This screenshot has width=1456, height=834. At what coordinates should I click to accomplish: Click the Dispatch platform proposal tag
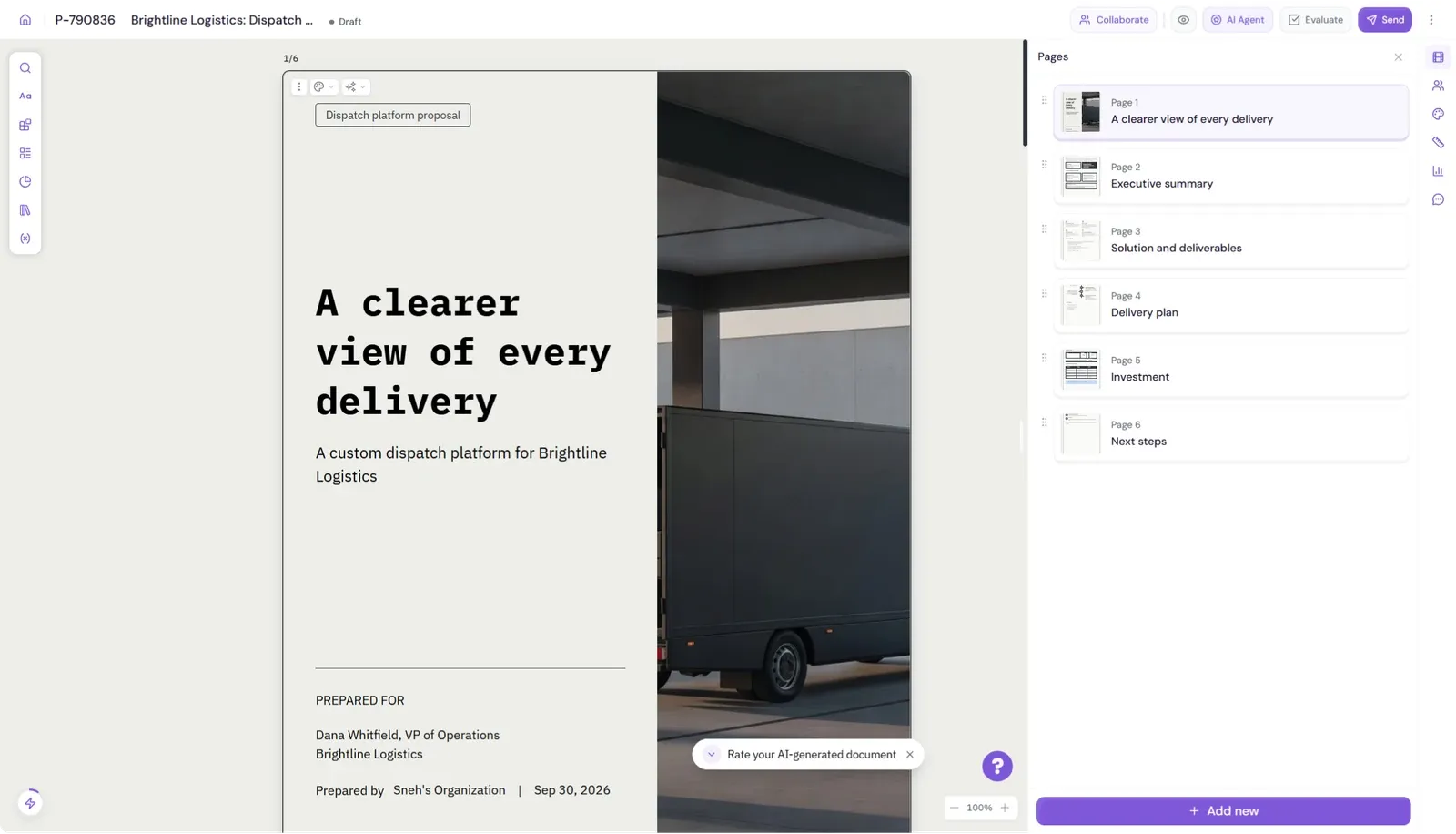coord(393,116)
